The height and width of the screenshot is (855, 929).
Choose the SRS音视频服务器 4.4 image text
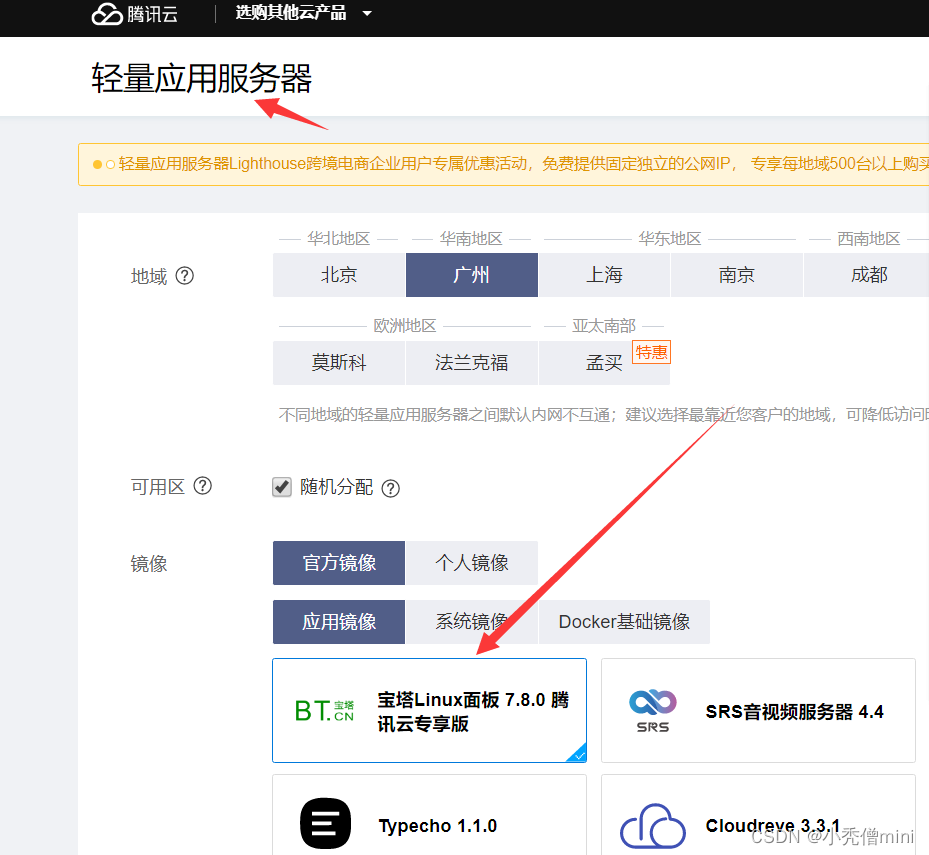coord(795,712)
